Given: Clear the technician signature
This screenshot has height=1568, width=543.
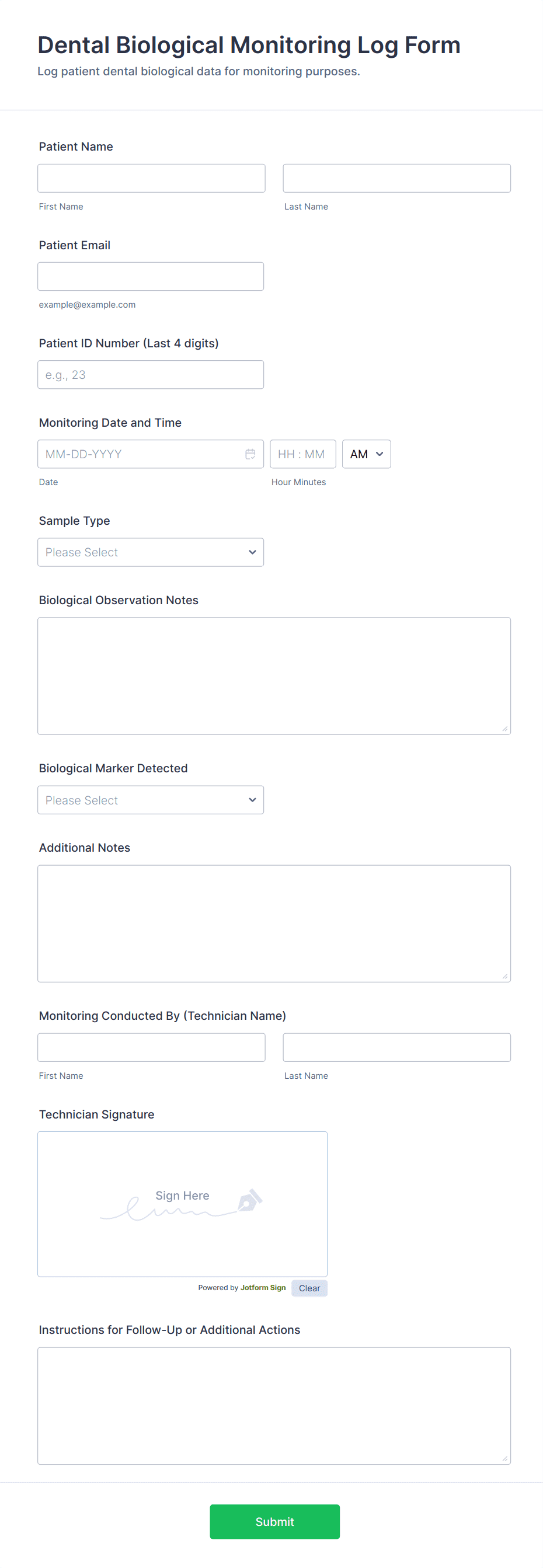Looking at the screenshot, I should pos(309,1288).
